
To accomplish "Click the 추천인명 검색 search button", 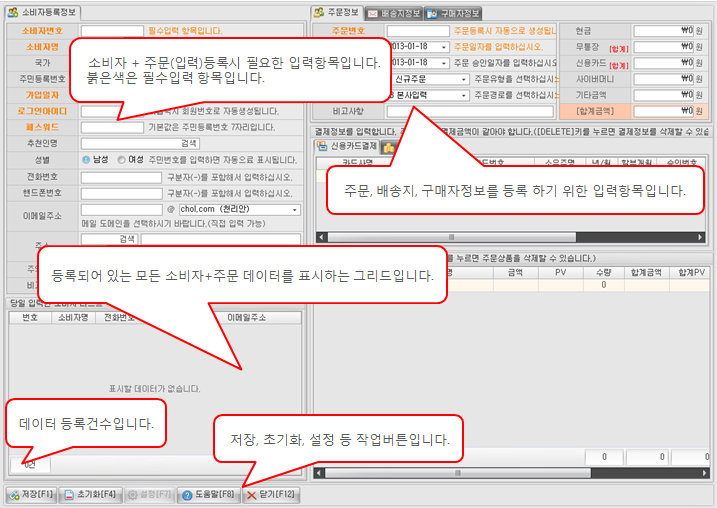I will pos(189,143).
